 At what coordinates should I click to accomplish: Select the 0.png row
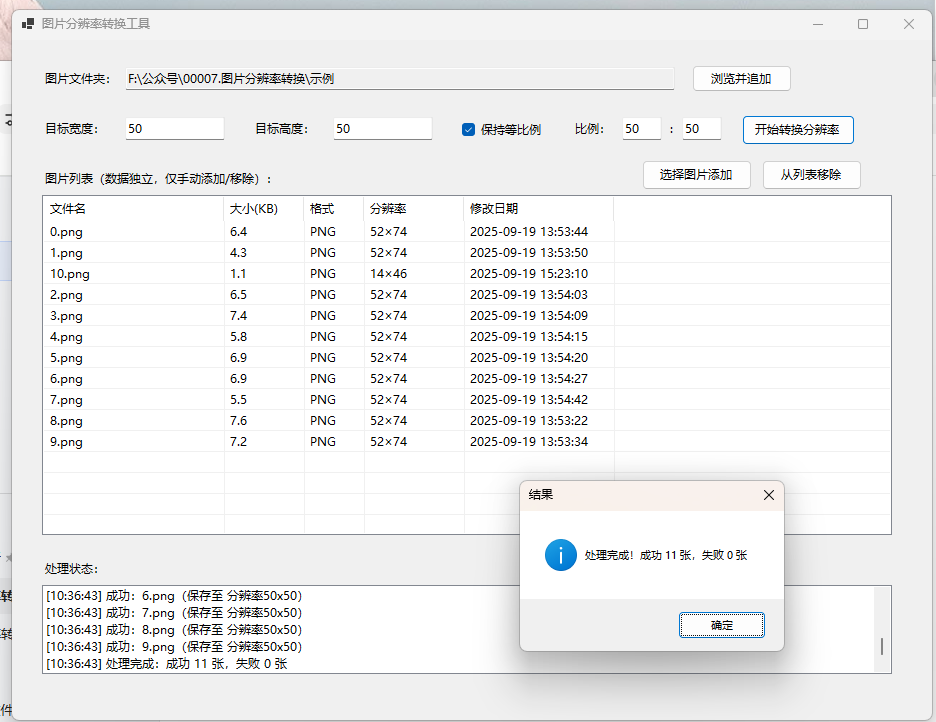(467, 232)
